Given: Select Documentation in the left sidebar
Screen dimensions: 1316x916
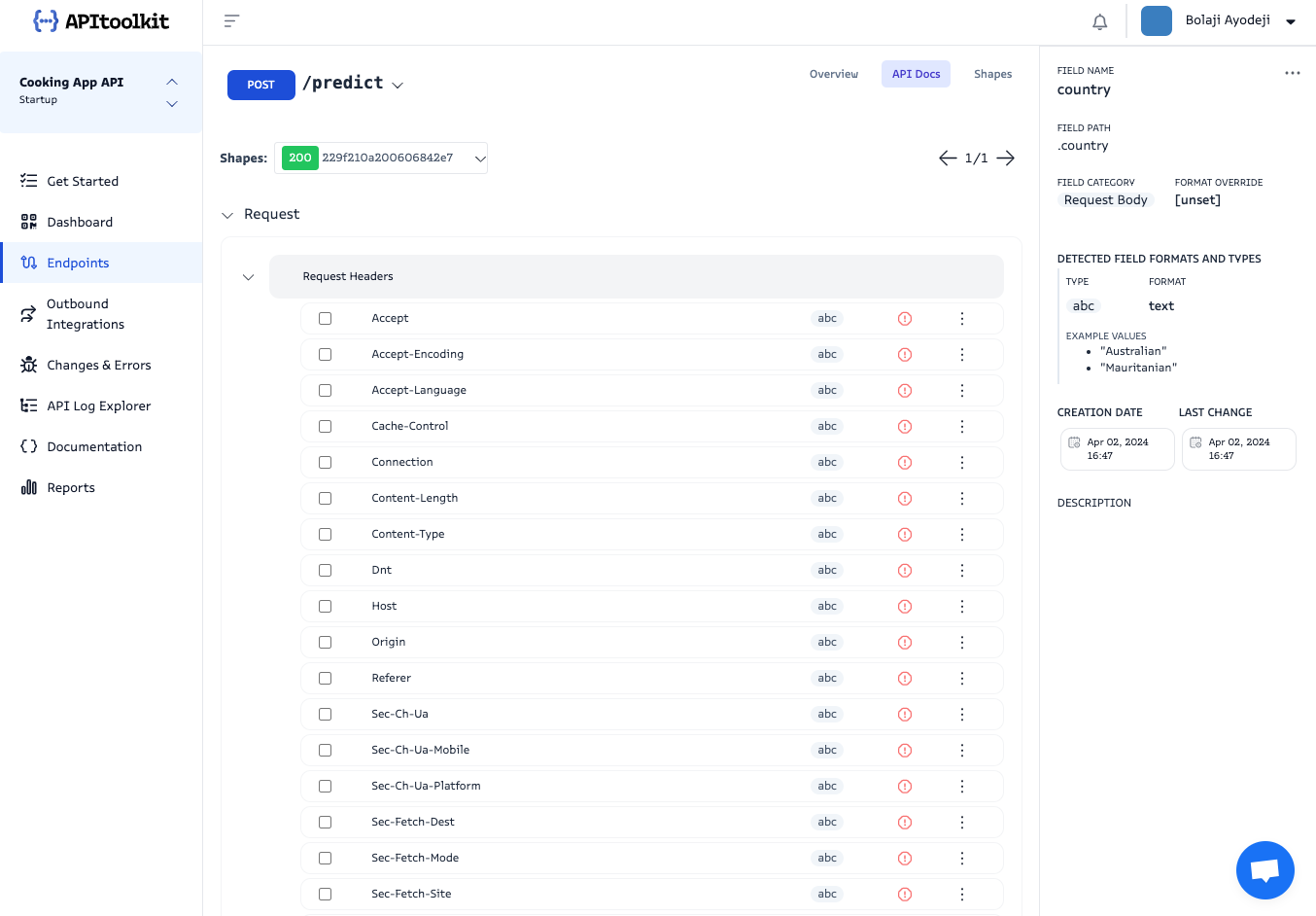Looking at the screenshot, I should tap(94, 446).
